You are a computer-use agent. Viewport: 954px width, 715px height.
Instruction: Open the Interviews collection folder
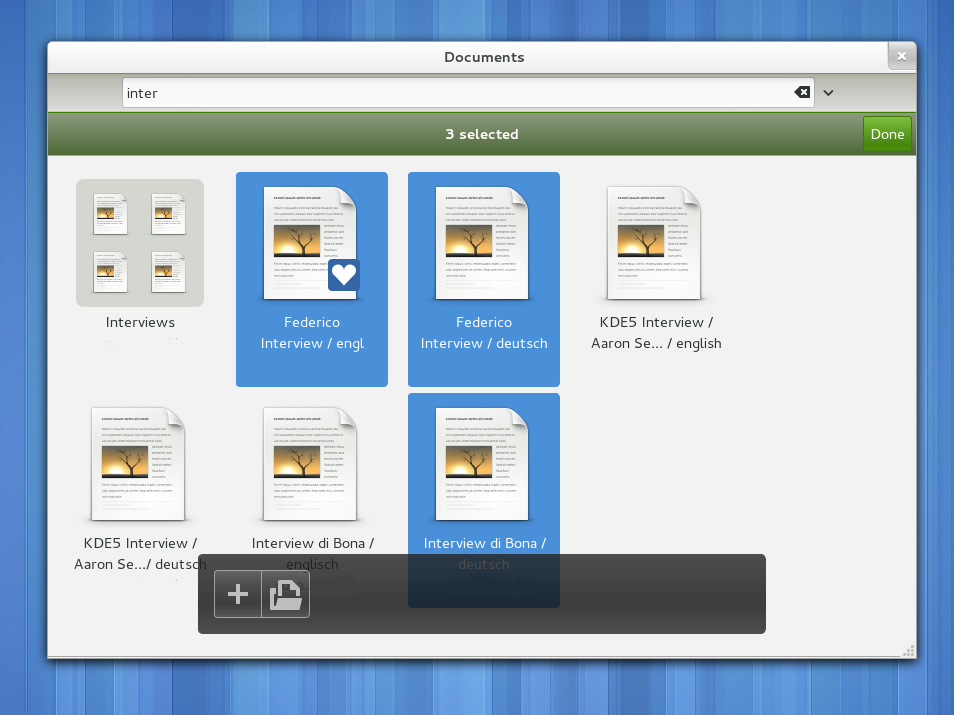click(x=140, y=243)
